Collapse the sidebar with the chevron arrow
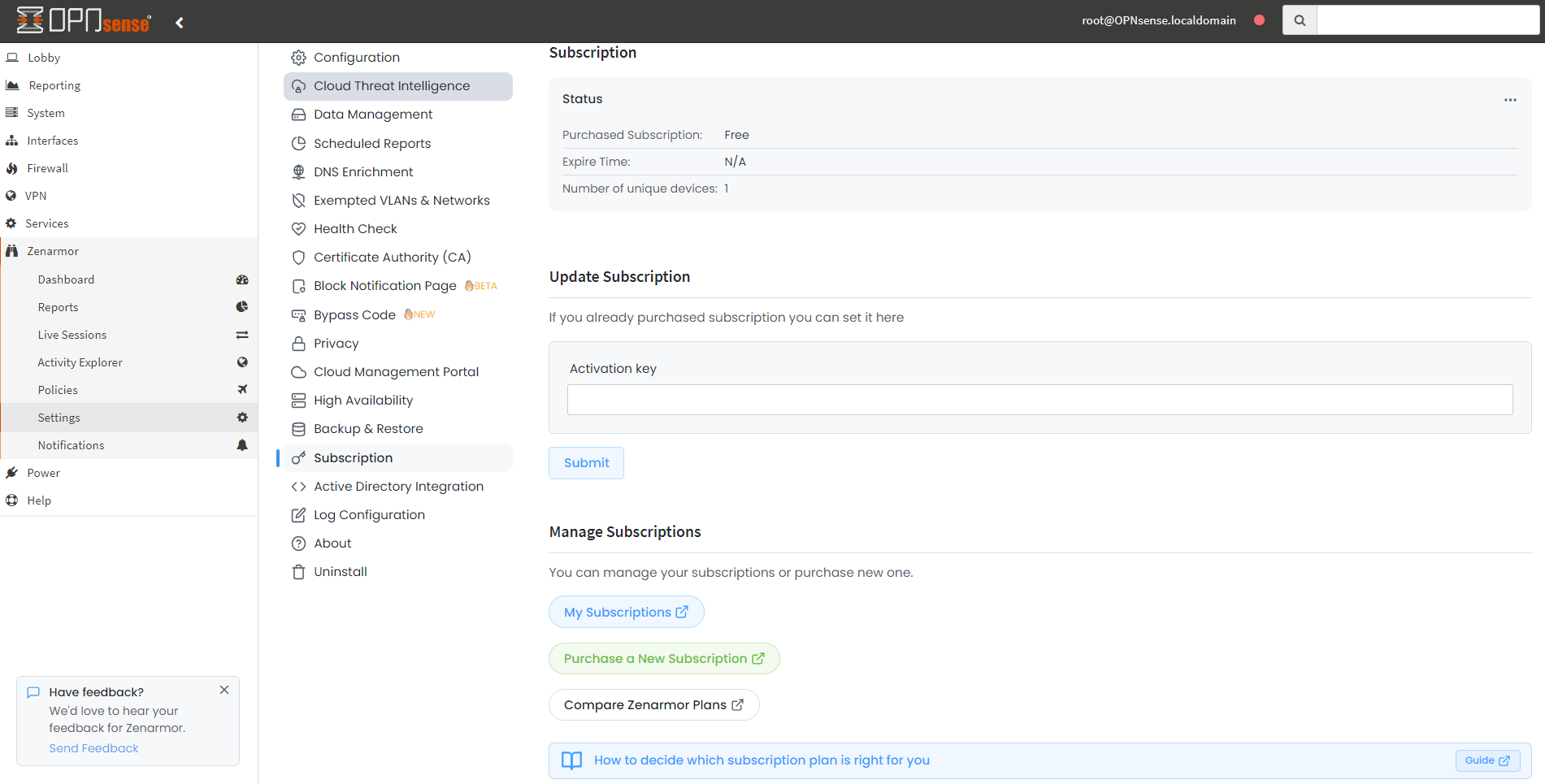The width and height of the screenshot is (1545, 784). click(180, 23)
